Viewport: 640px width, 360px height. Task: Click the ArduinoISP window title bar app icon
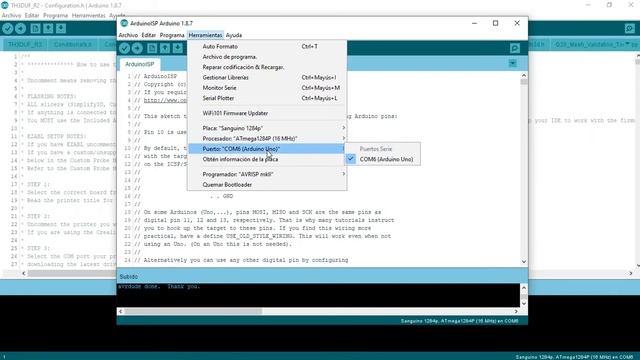pyautogui.click(x=124, y=23)
